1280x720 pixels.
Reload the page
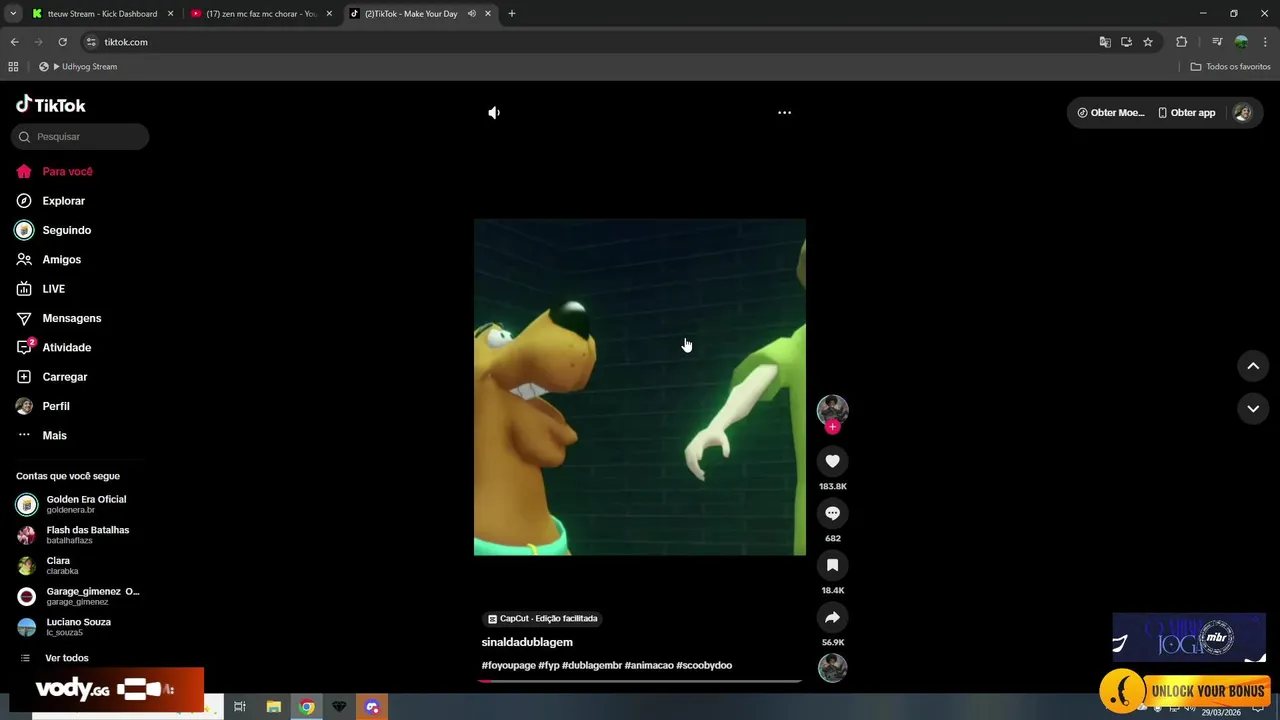[x=62, y=42]
